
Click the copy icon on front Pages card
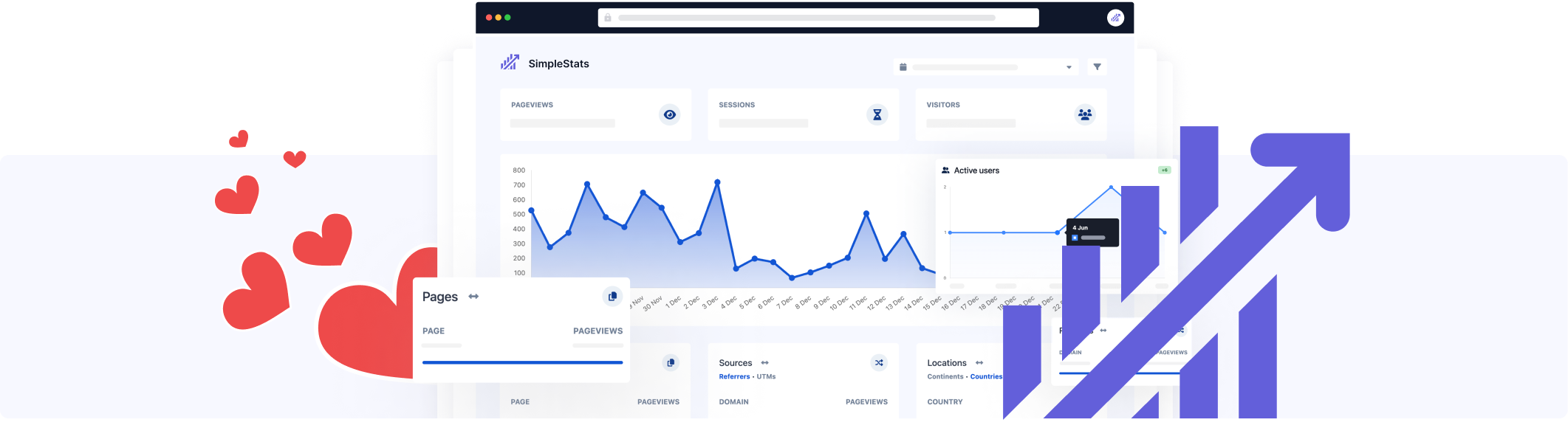click(x=612, y=297)
